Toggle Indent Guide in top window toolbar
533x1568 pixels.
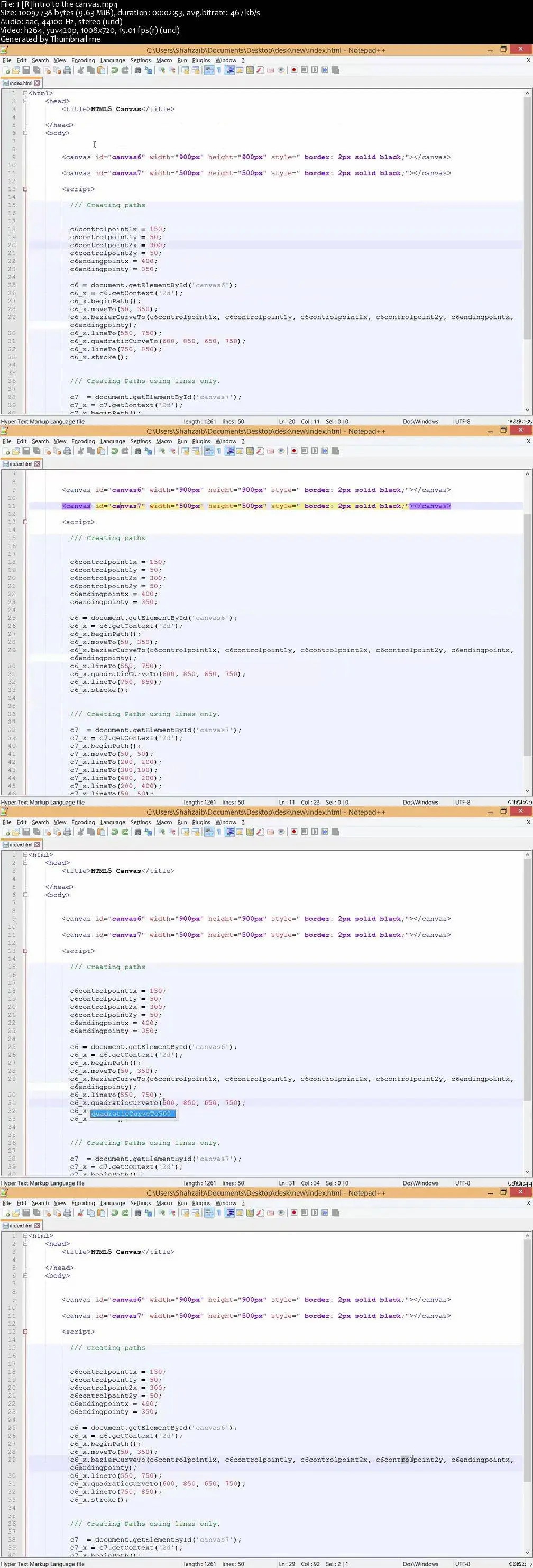coord(230,70)
